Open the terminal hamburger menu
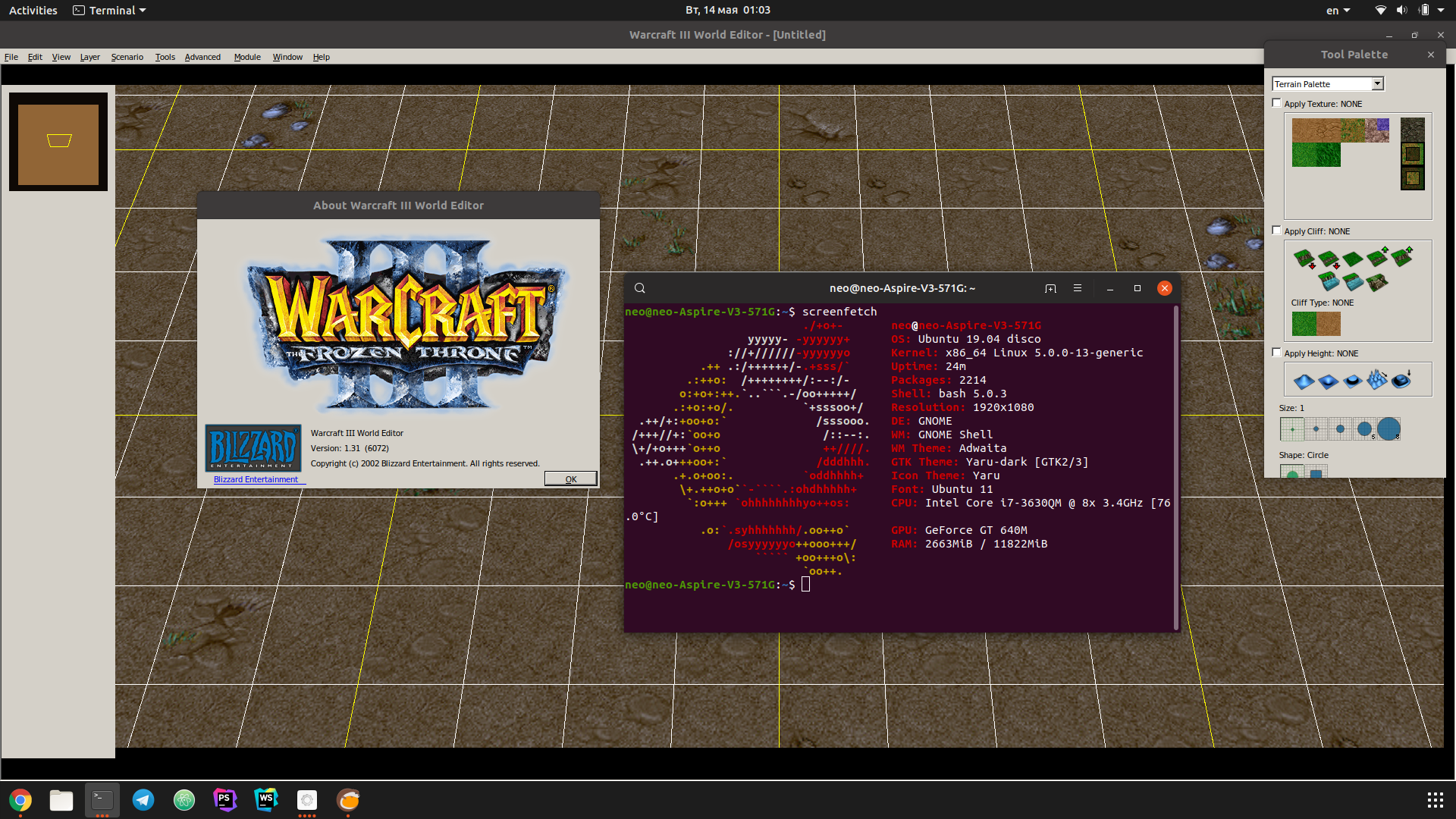The height and width of the screenshot is (819, 1456). click(x=1078, y=288)
